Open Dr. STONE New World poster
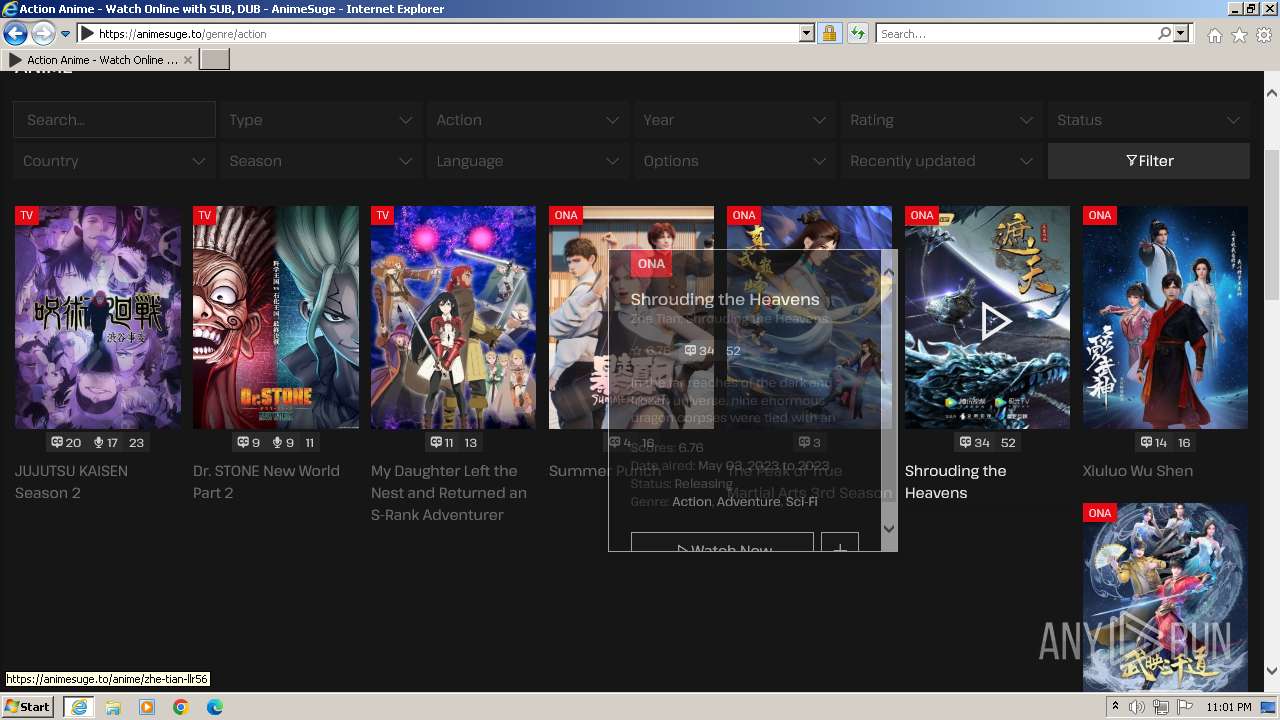Image resolution: width=1280 pixels, height=720 pixels. [x=276, y=317]
